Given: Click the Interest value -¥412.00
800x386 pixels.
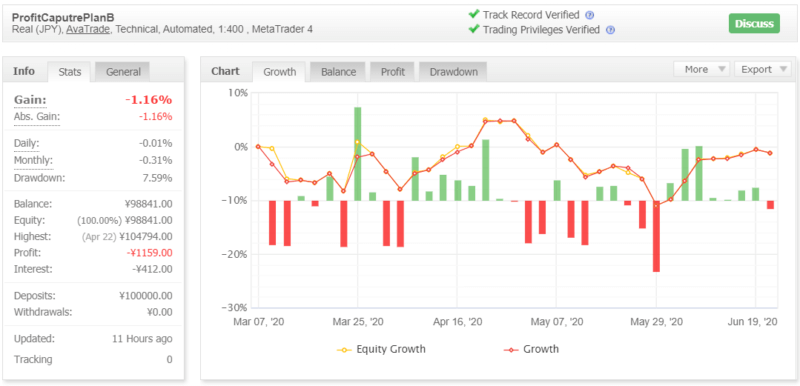Looking at the screenshot, I should [x=152, y=269].
